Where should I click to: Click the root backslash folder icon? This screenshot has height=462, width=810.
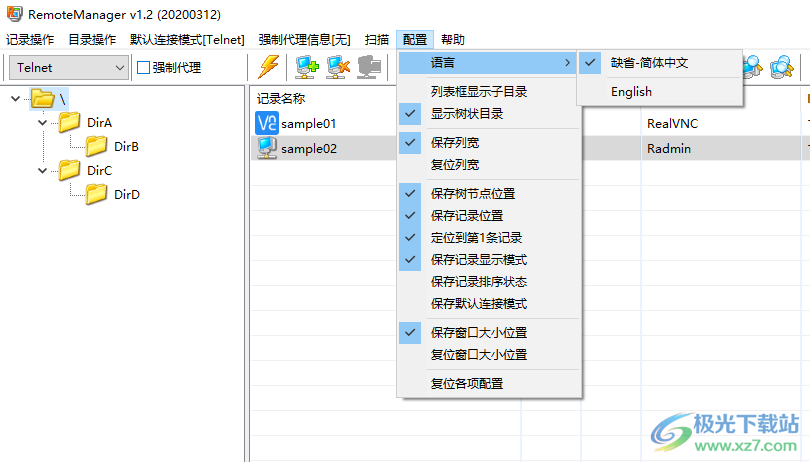coord(43,98)
